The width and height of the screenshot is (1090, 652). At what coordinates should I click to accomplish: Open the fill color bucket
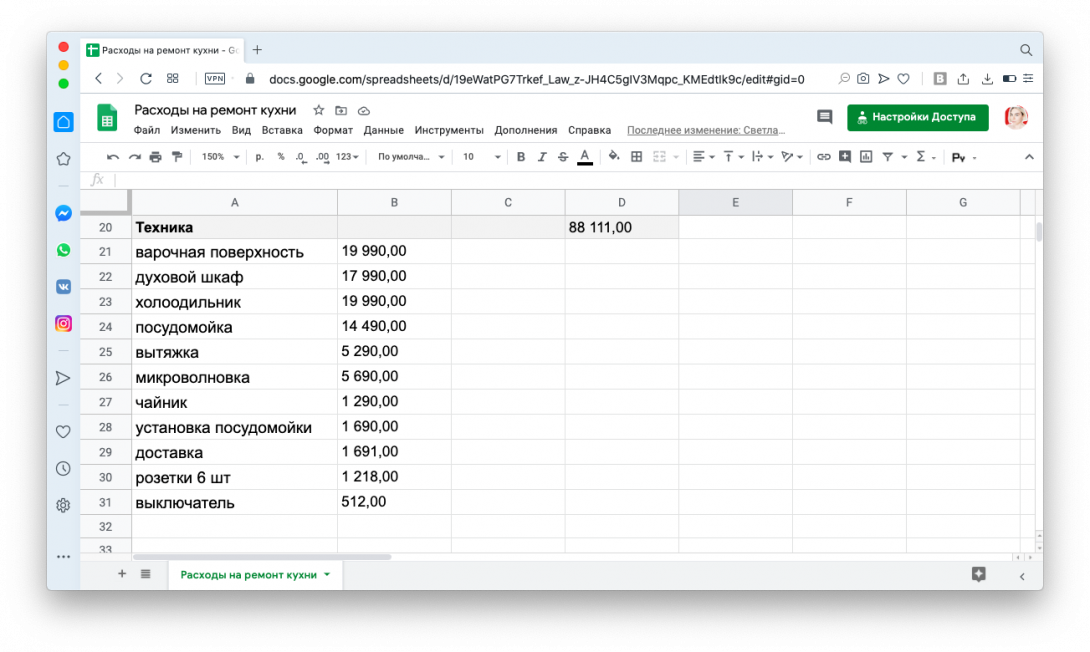click(x=613, y=157)
